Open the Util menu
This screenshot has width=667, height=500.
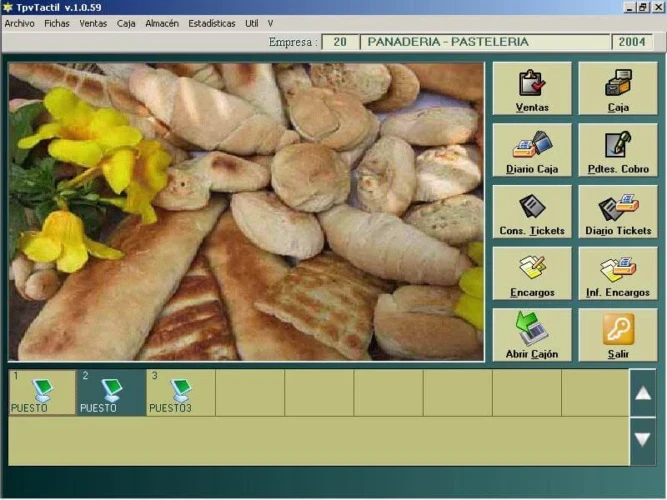(x=251, y=23)
